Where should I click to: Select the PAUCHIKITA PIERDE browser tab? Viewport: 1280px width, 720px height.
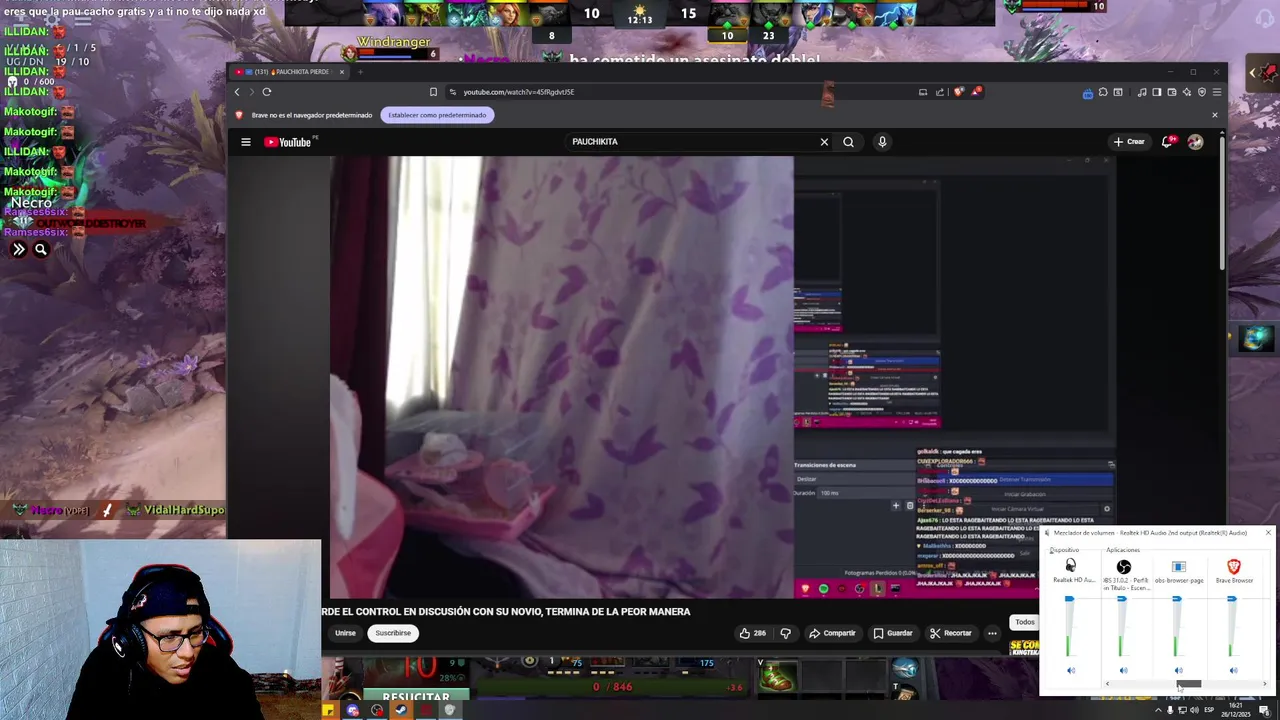(290, 72)
